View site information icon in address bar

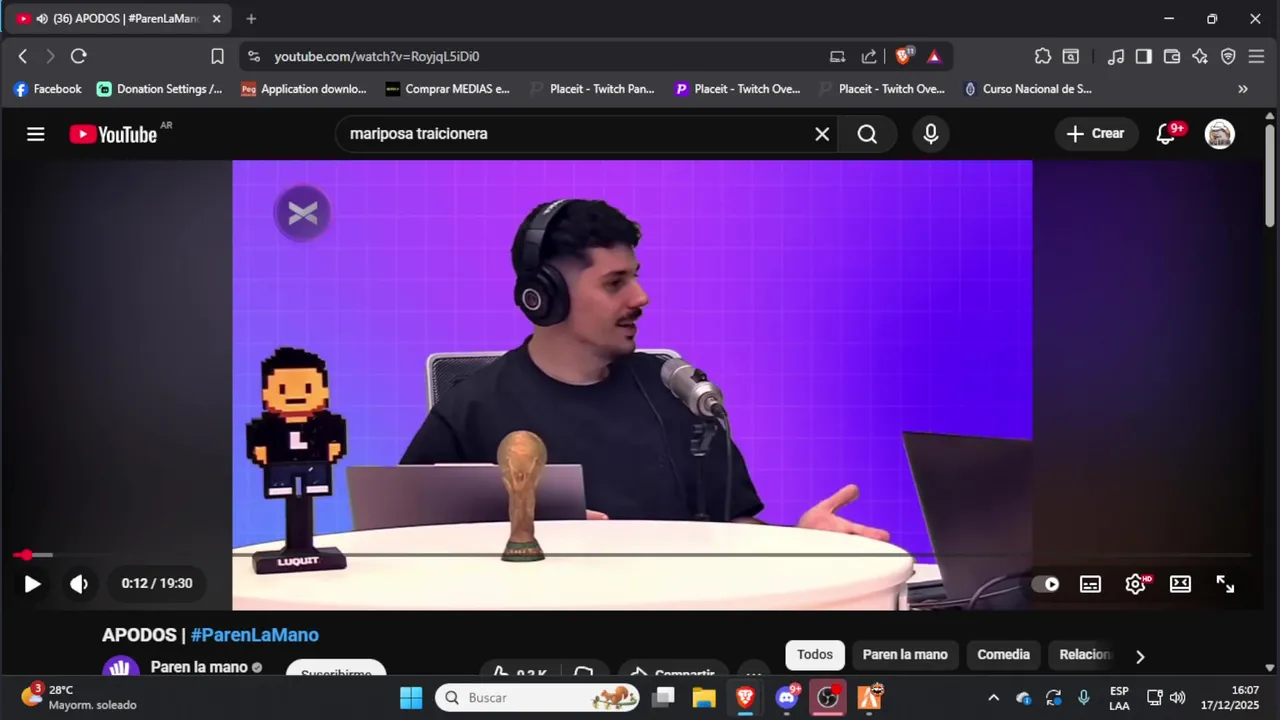[254, 56]
